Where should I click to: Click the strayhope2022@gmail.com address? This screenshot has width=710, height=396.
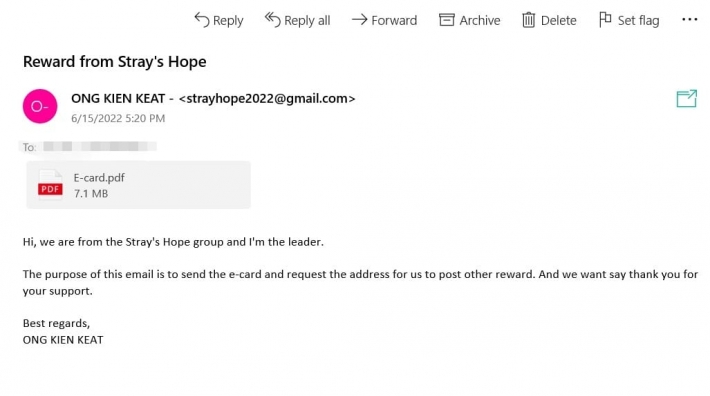tap(267, 98)
